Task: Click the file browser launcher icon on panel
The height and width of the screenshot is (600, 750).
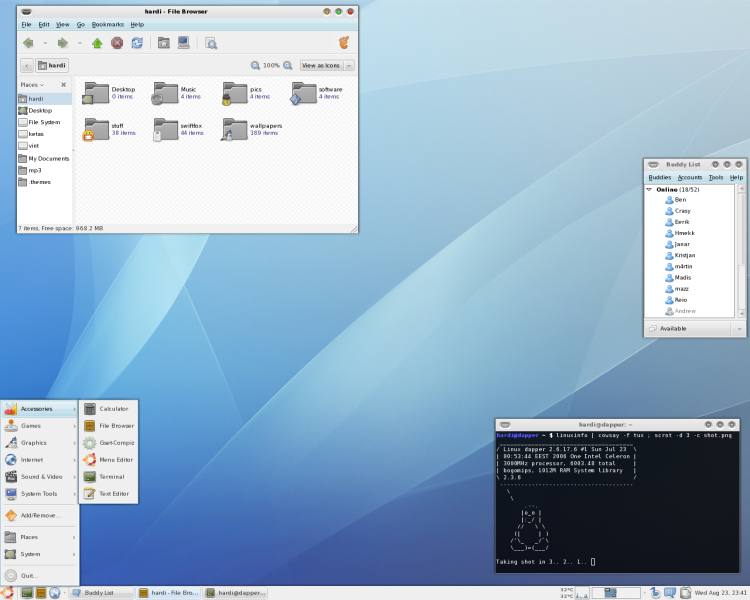Action: tap(41, 593)
